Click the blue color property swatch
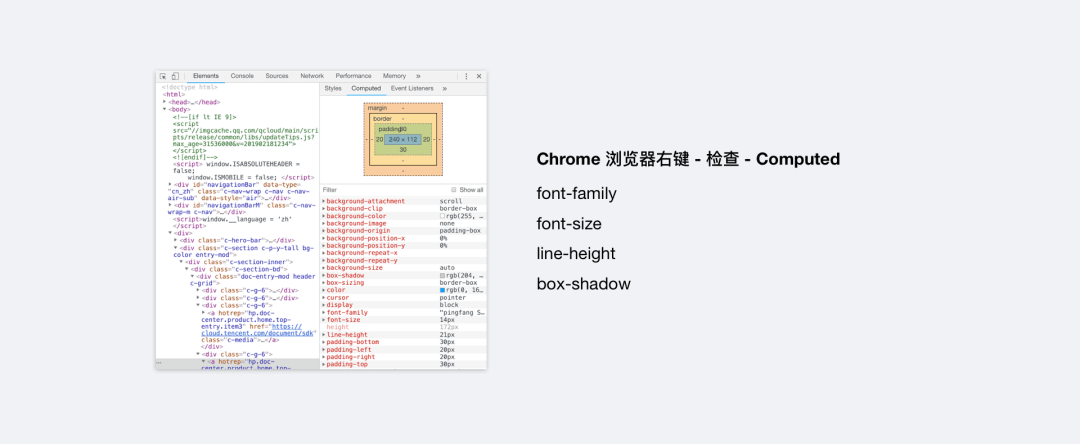The image size is (1080, 444). click(442, 290)
